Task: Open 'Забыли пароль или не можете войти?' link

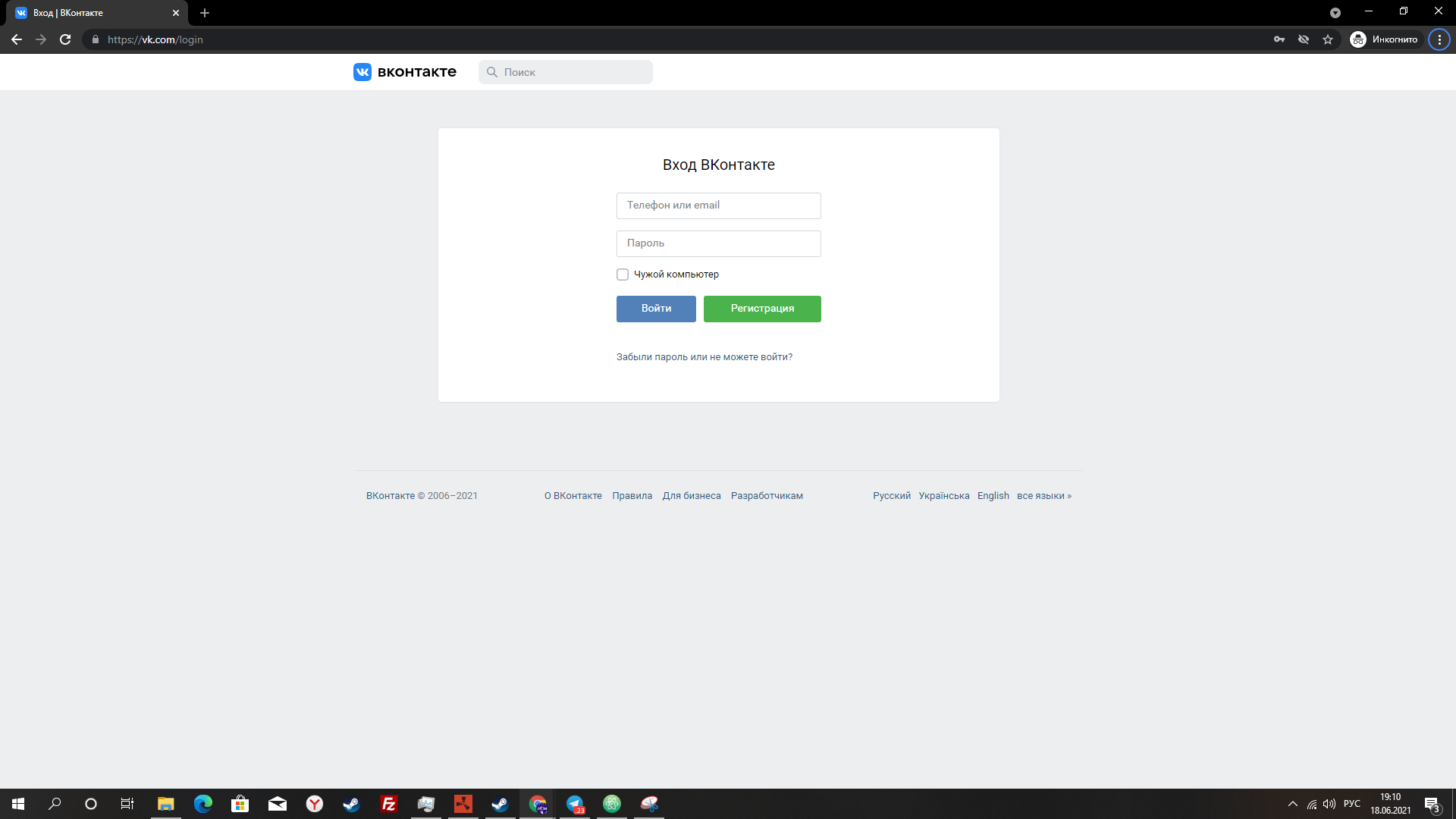Action: 704,357
